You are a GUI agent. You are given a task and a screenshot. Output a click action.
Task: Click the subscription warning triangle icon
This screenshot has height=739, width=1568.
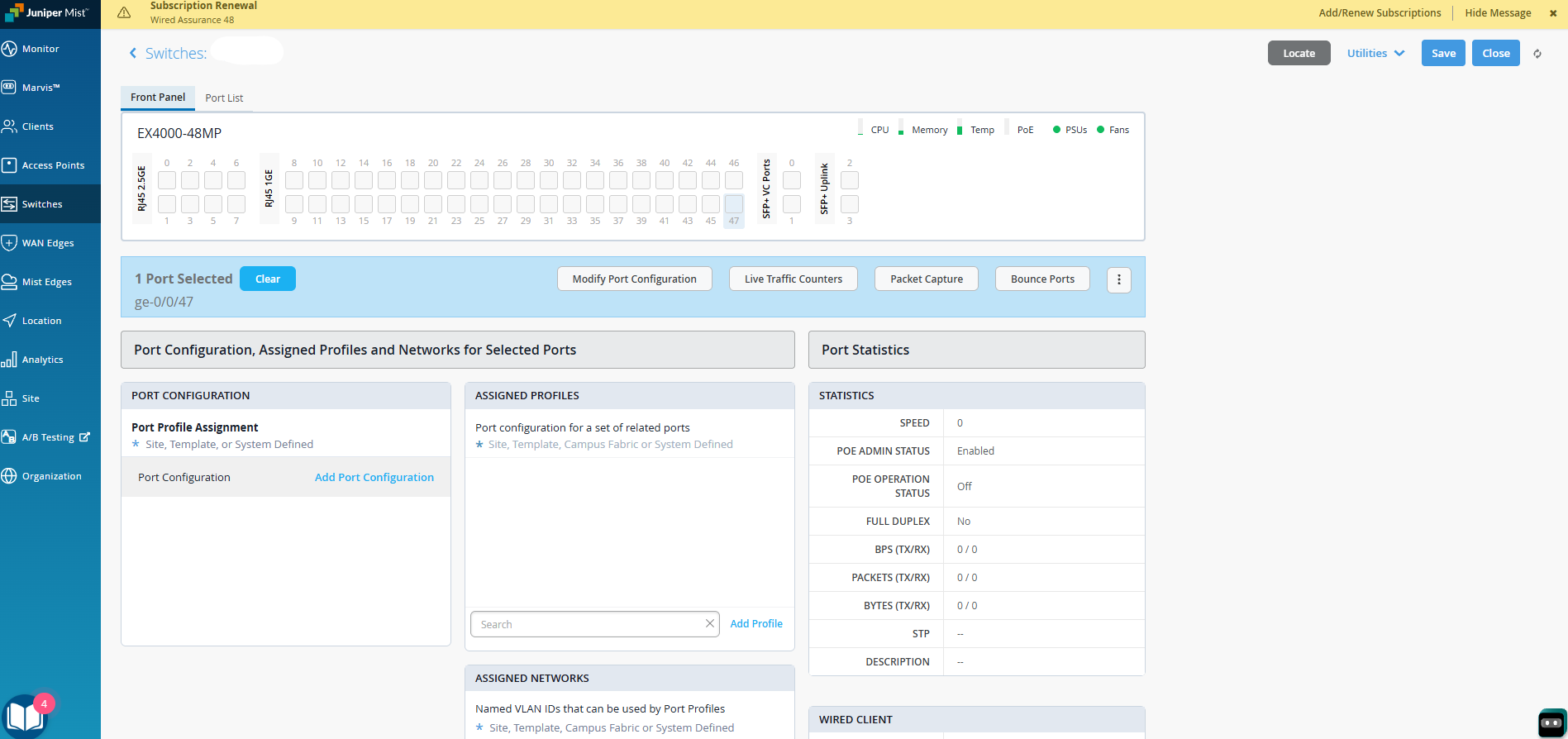pyautogui.click(x=124, y=12)
